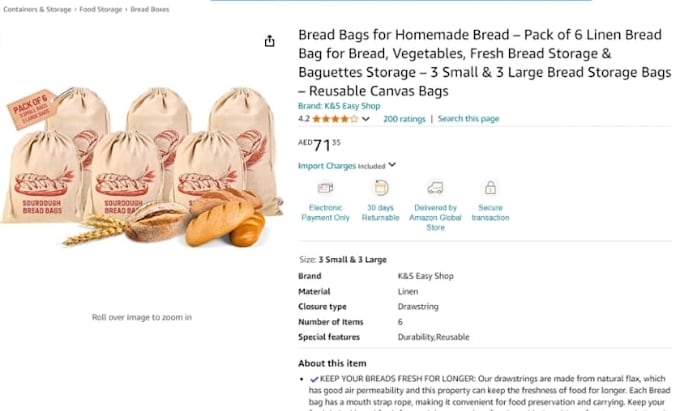Viewport: 680px width, 411px height.
Task: Expand the rating breakdown chevron
Action: (366, 119)
